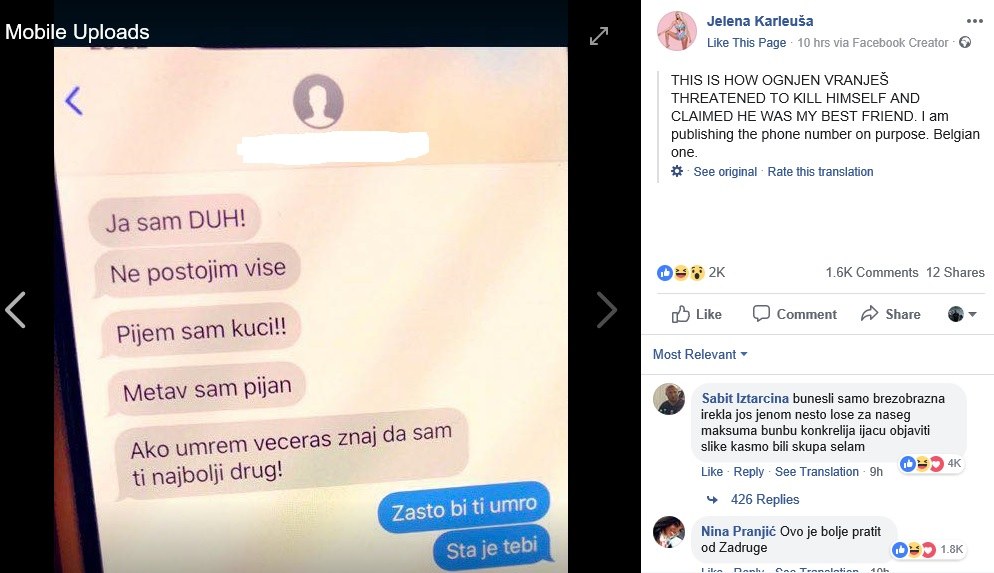
Task: Advance to the next photo with right arrow
Action: point(607,310)
